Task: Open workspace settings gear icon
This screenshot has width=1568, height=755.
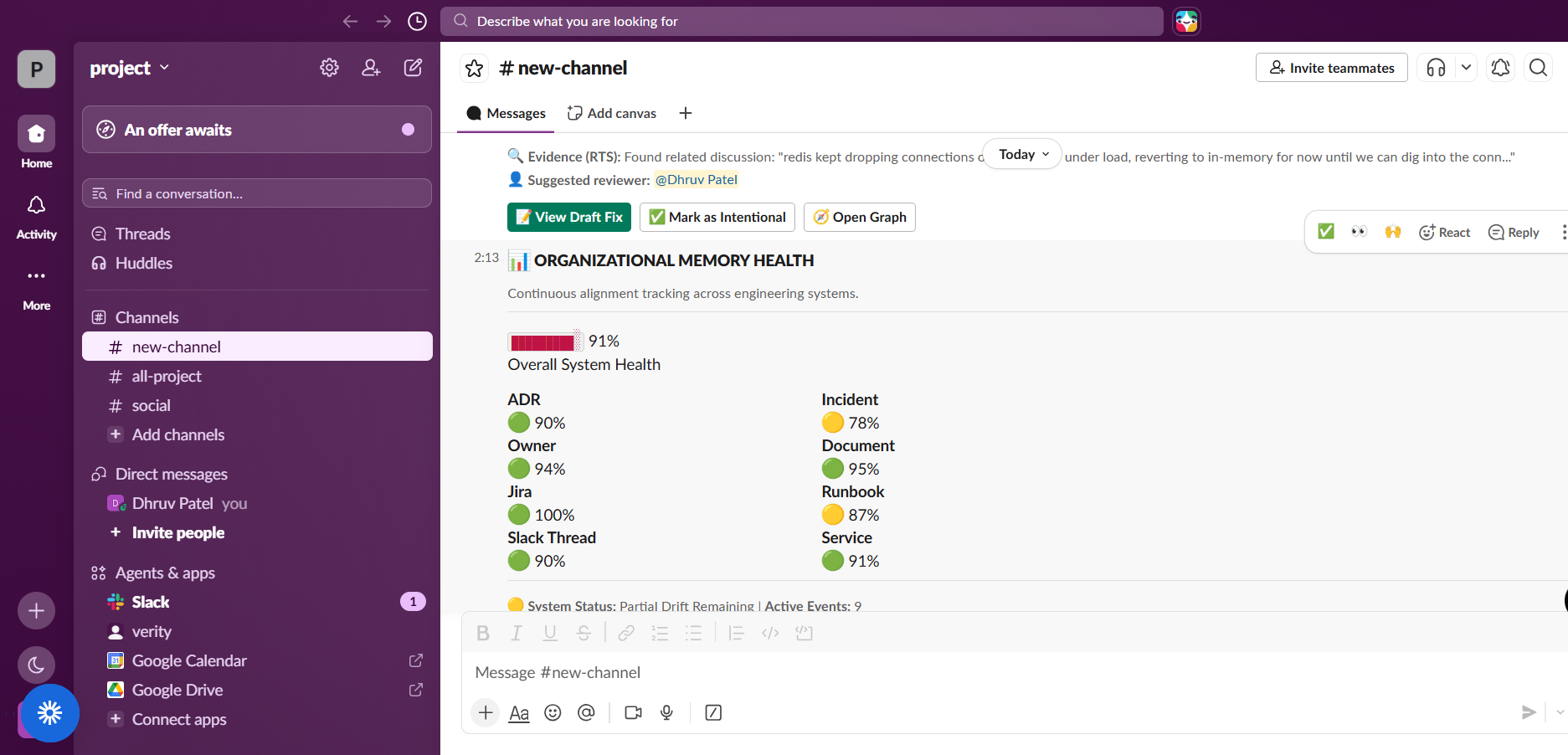Action: coord(329,68)
